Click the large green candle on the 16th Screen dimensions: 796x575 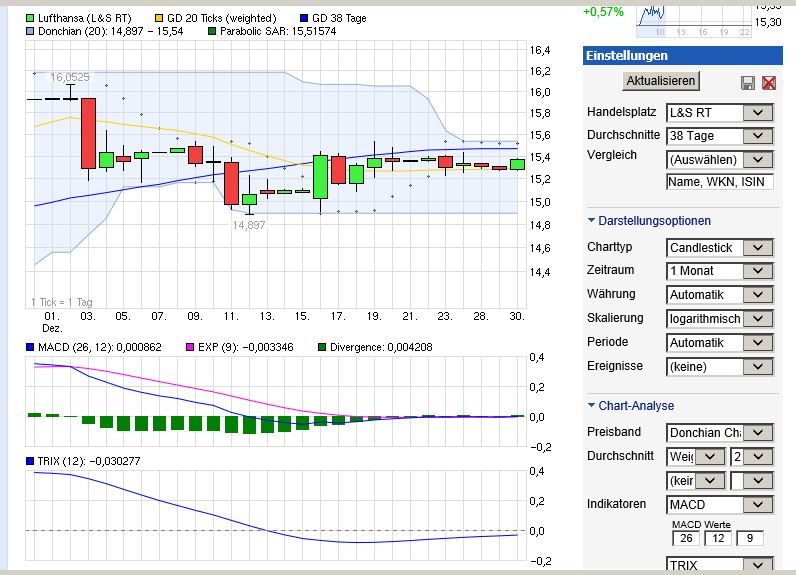point(320,177)
